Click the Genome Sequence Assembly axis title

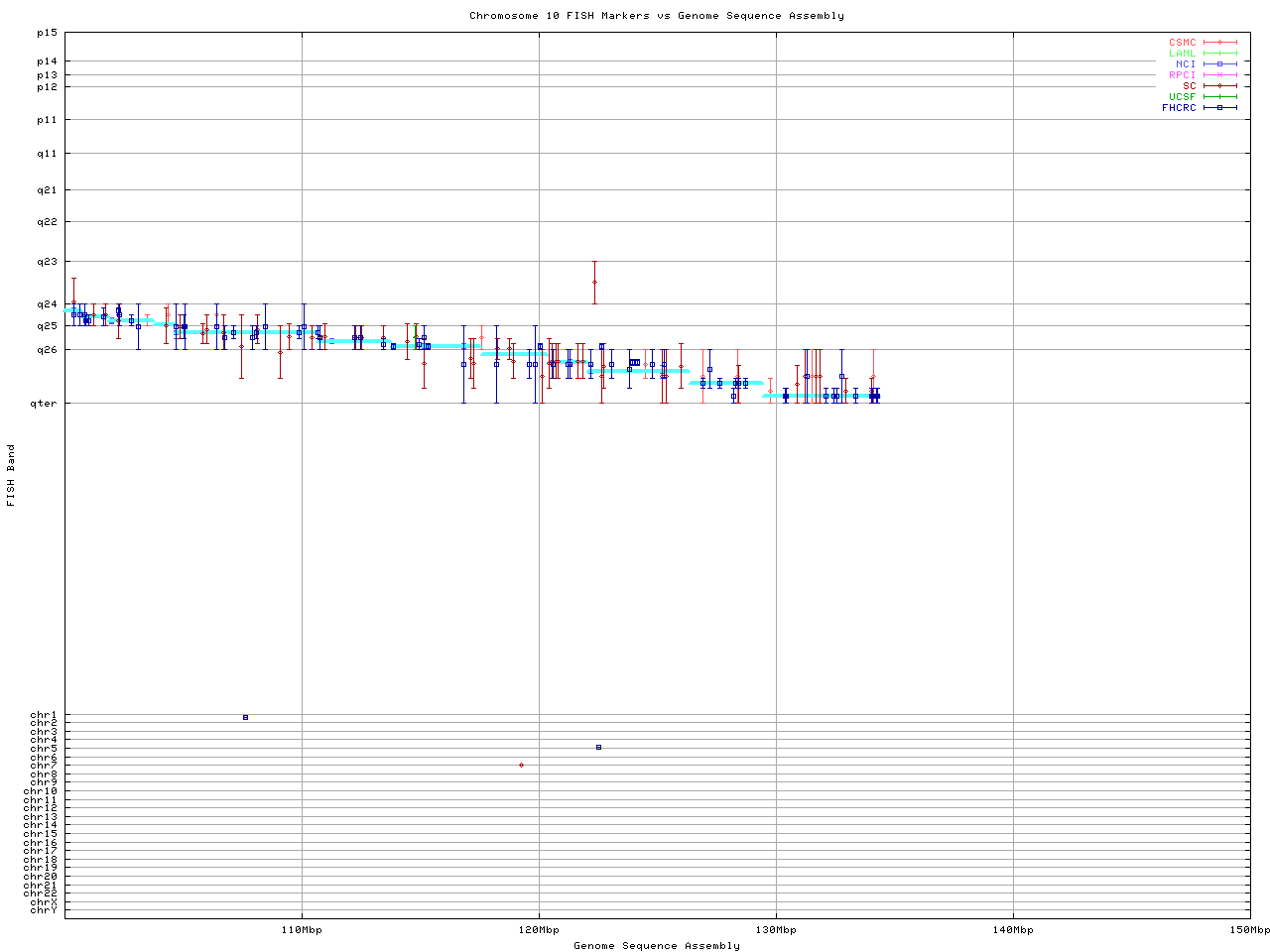coord(657,946)
